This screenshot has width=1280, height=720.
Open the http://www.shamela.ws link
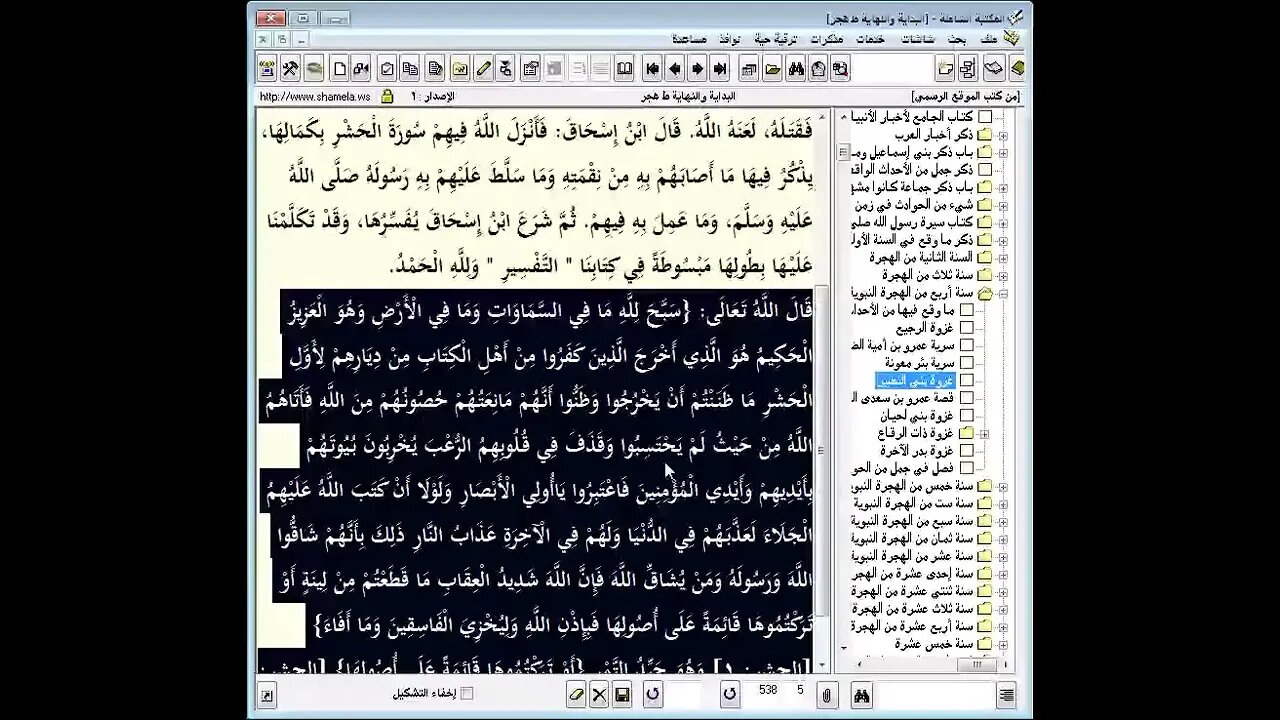pyautogui.click(x=314, y=97)
